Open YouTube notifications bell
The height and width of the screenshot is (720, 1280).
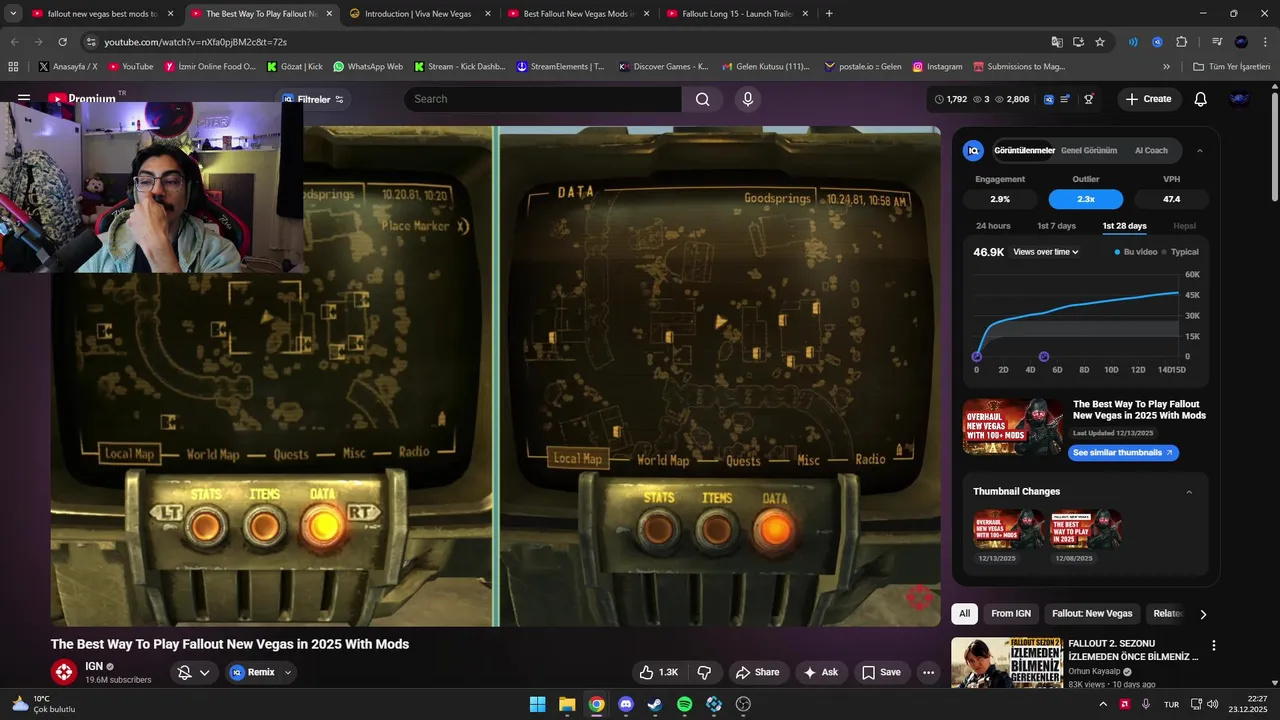pyautogui.click(x=1200, y=99)
